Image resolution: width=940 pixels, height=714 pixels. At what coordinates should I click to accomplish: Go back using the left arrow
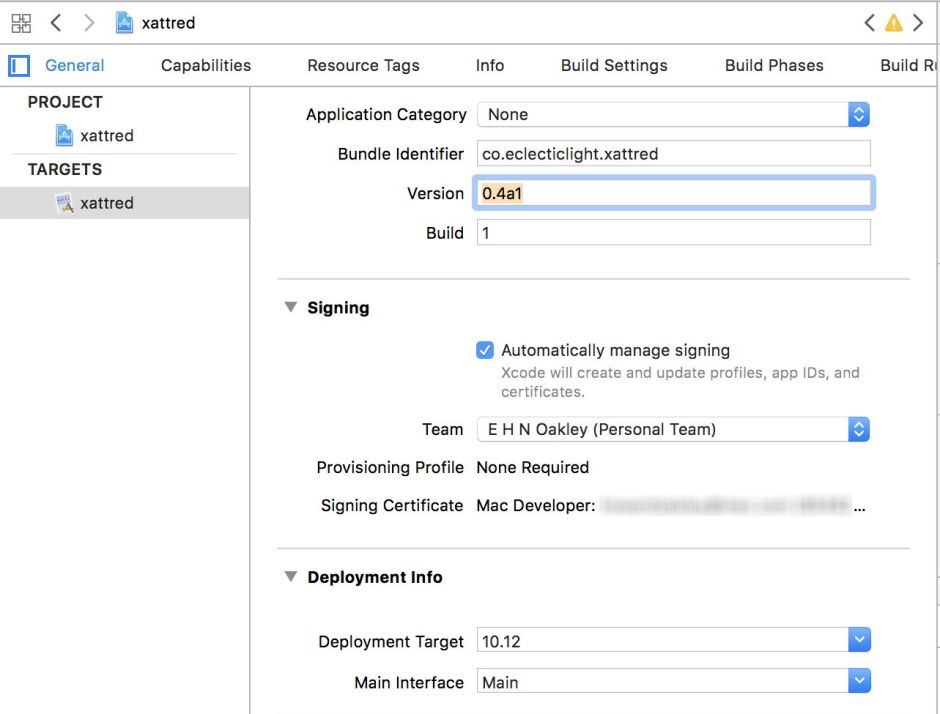56,22
